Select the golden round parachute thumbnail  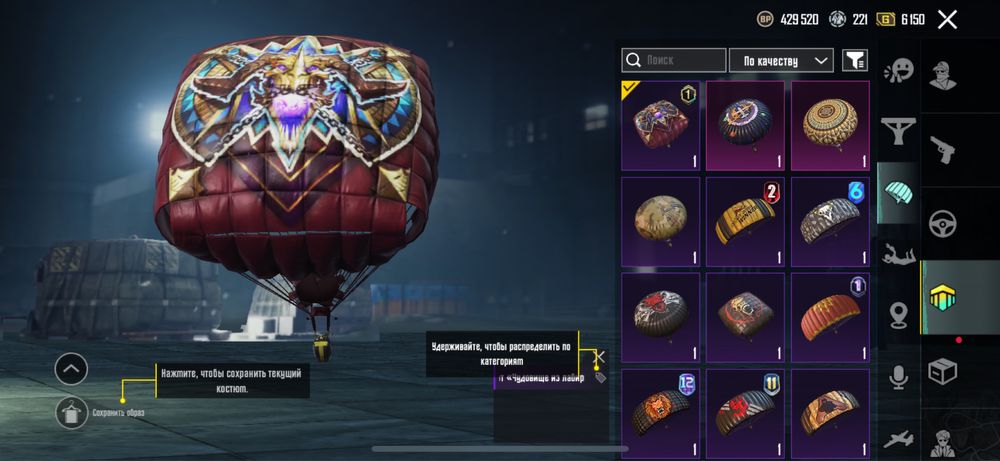coord(830,126)
